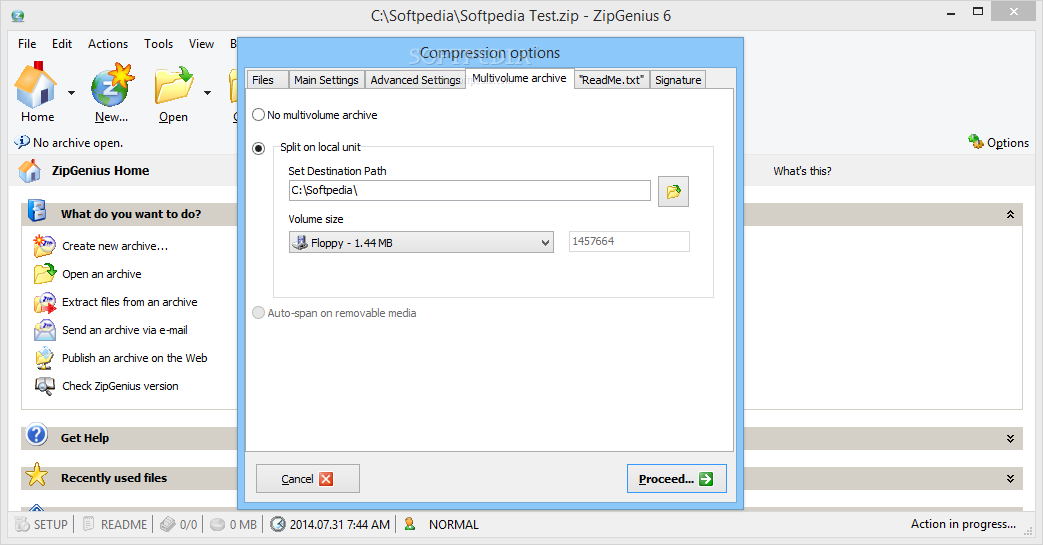Click Send an archive via e-mail icon

45,330
